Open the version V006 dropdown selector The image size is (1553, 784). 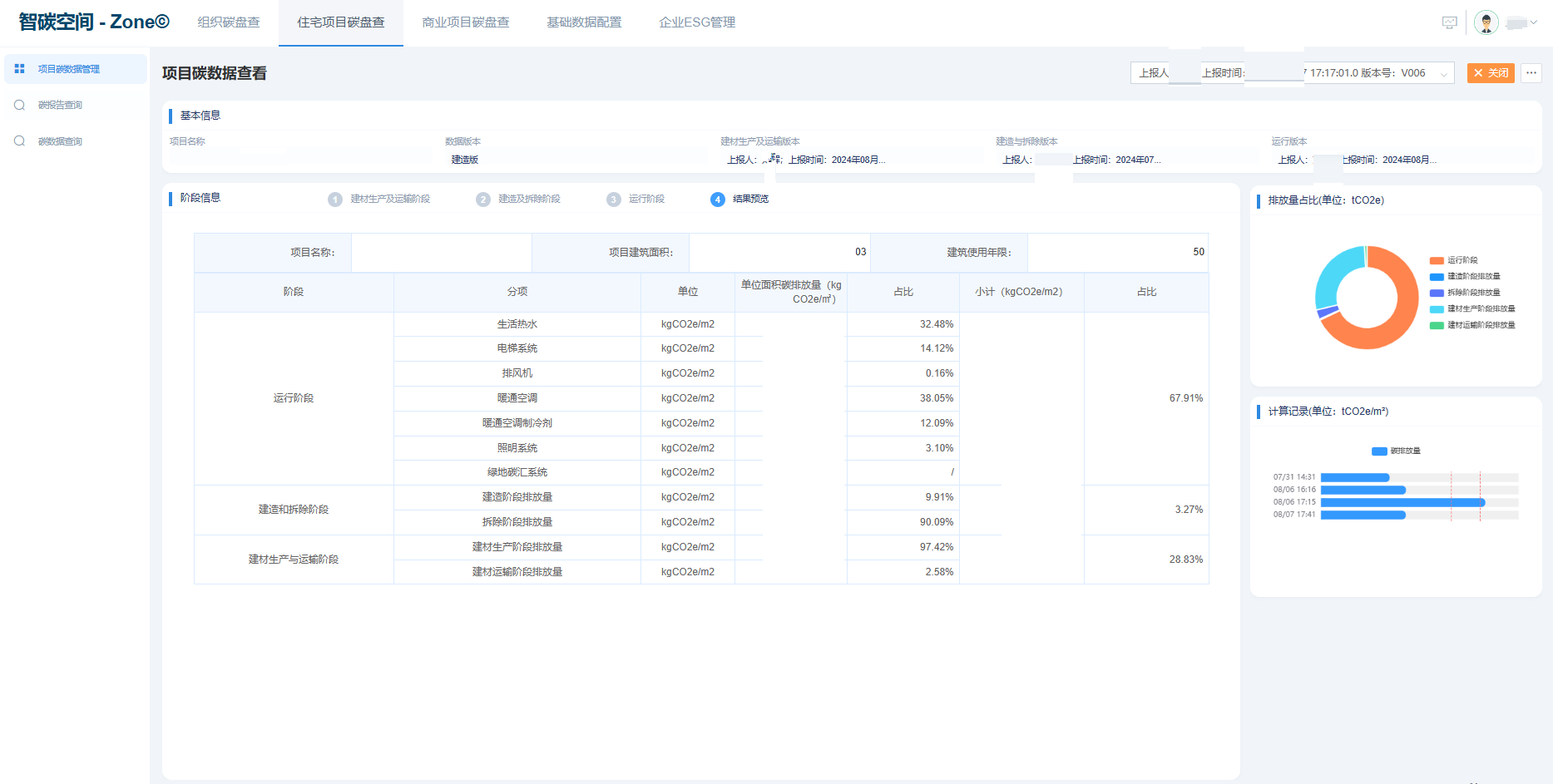pos(1293,73)
